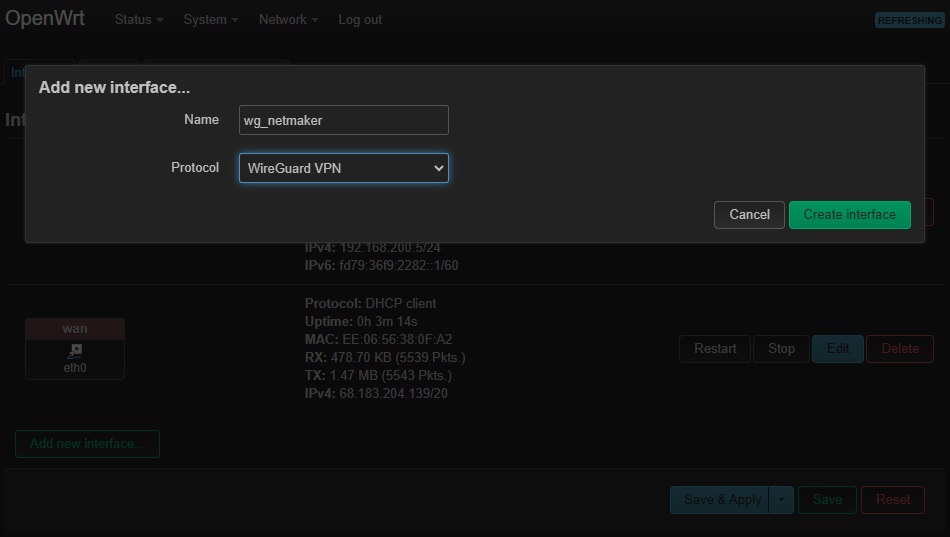Viewport: 950px width, 537px height.
Task: Open the Status menu
Action: [138, 20]
